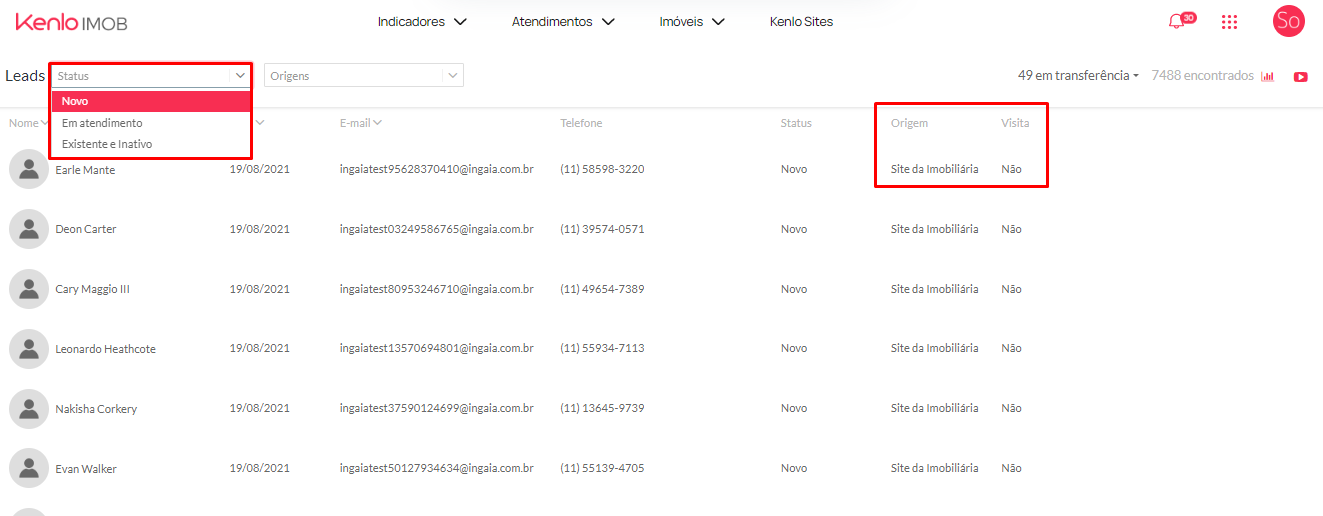Viewport: 1323px width, 516px height.
Task: Click email ingaiatest80953246710@ingaia.com.br
Action: 436,289
